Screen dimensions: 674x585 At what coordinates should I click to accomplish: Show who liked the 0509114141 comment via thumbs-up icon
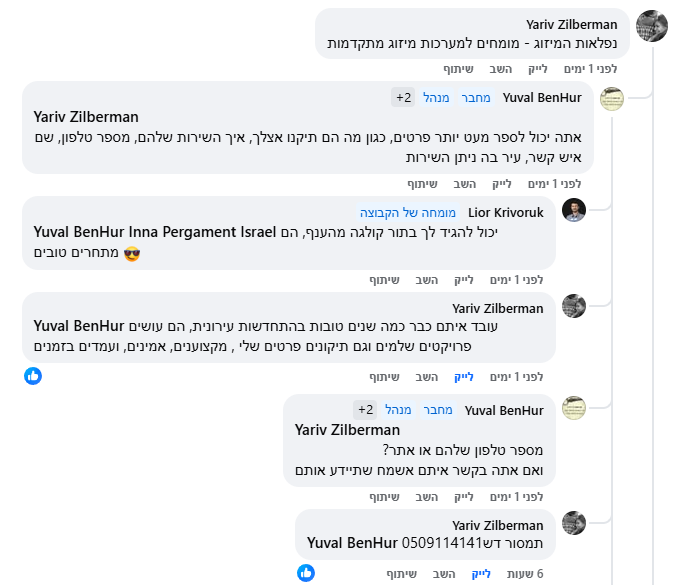pos(306,573)
